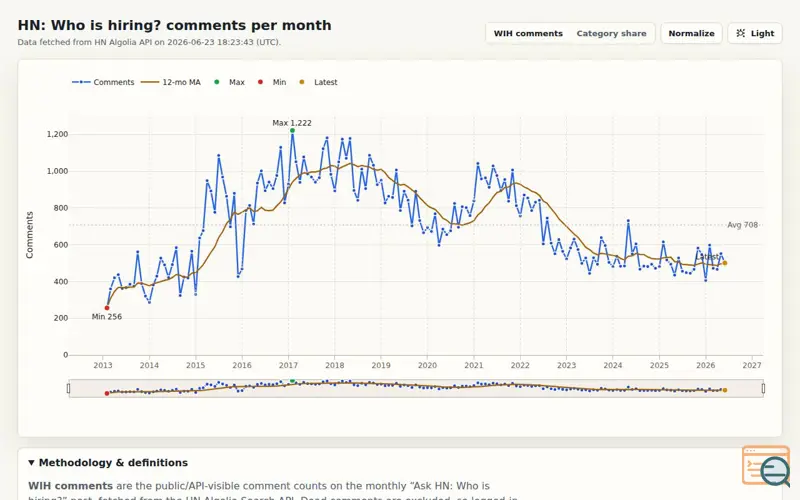Viewport: 800px width, 500px height.
Task: Click the green Max 1,222 data point
Action: click(x=292, y=131)
